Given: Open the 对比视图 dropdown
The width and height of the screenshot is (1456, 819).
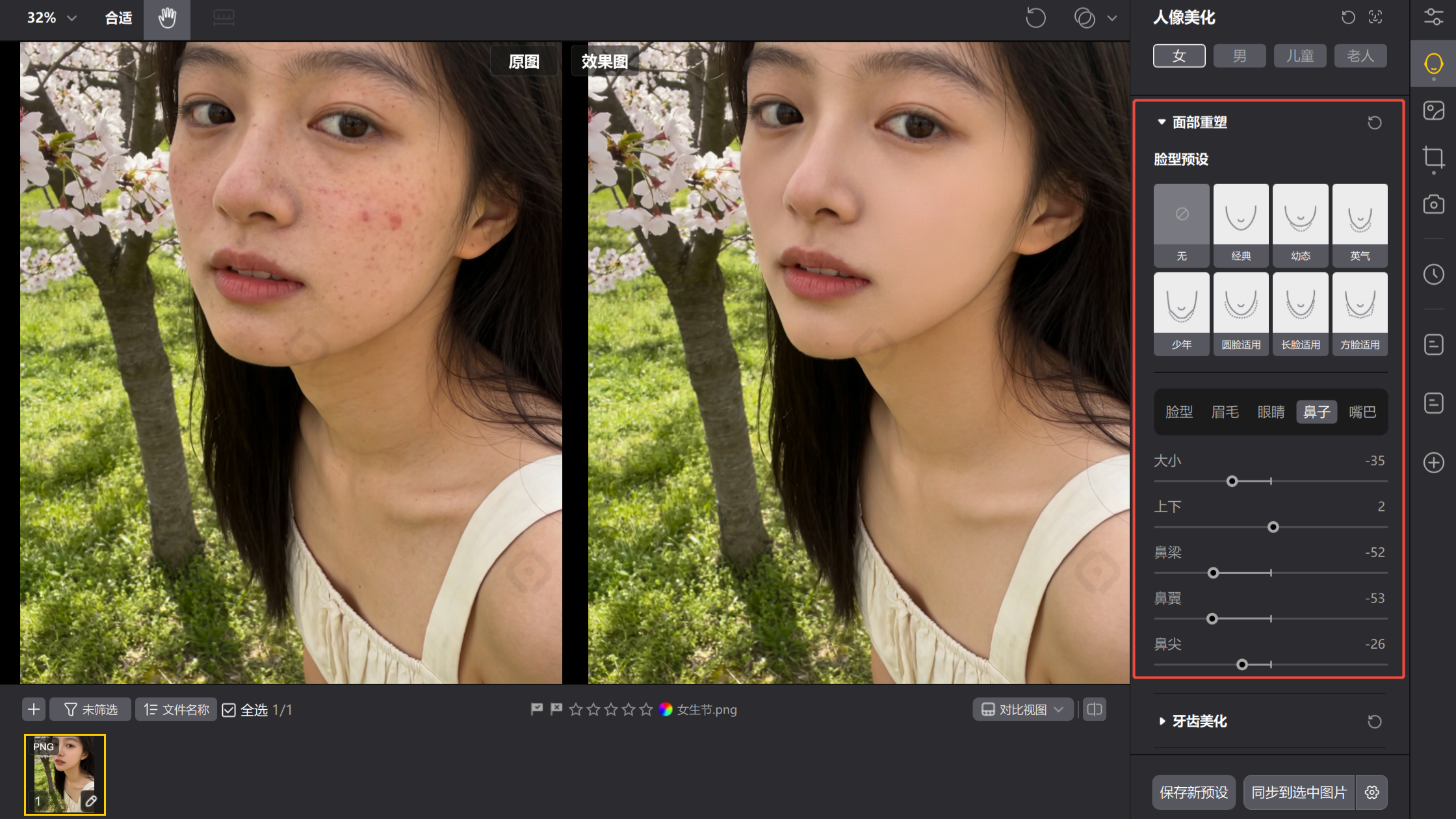Looking at the screenshot, I should (x=1022, y=709).
